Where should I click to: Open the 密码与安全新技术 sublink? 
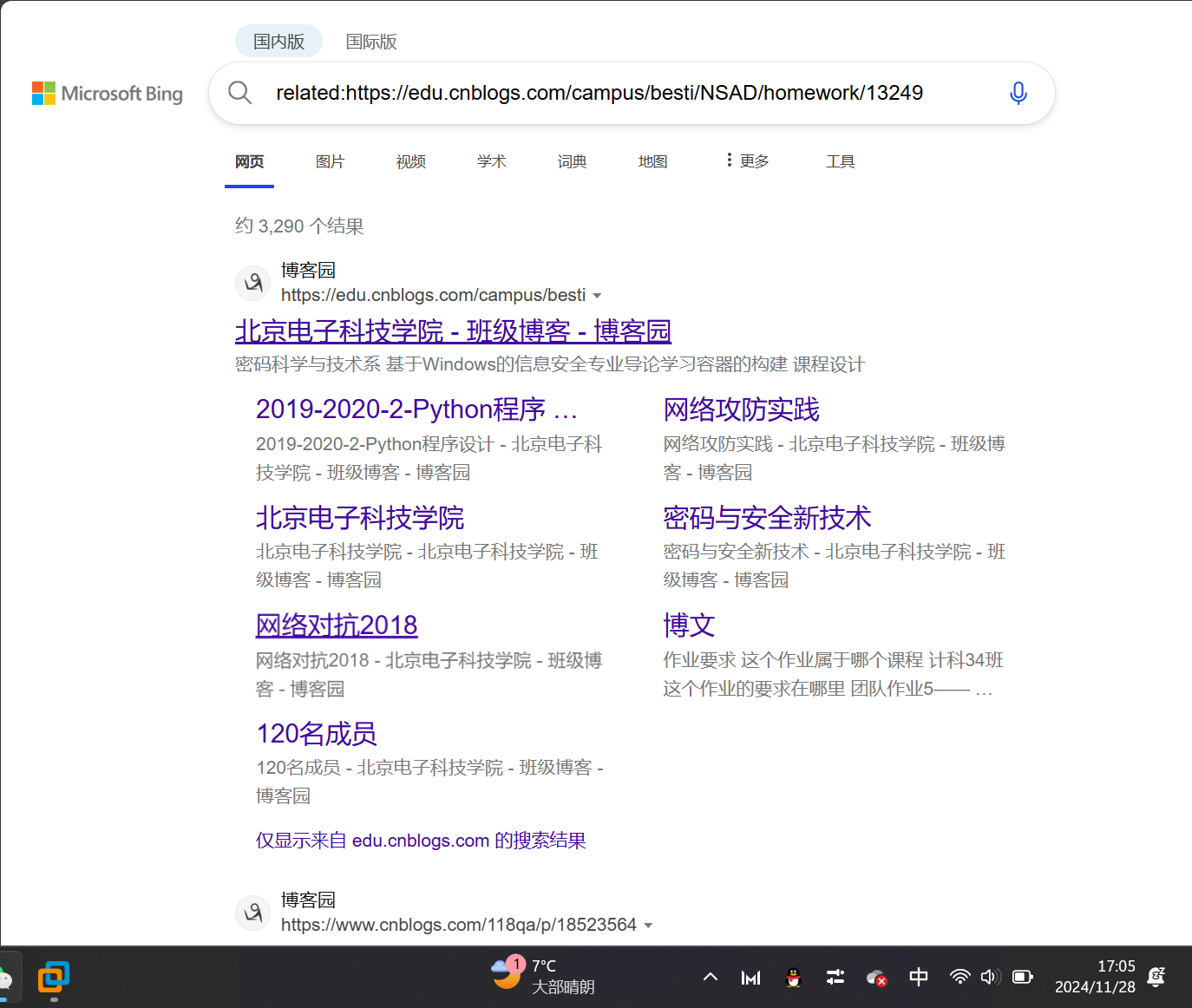point(767,518)
